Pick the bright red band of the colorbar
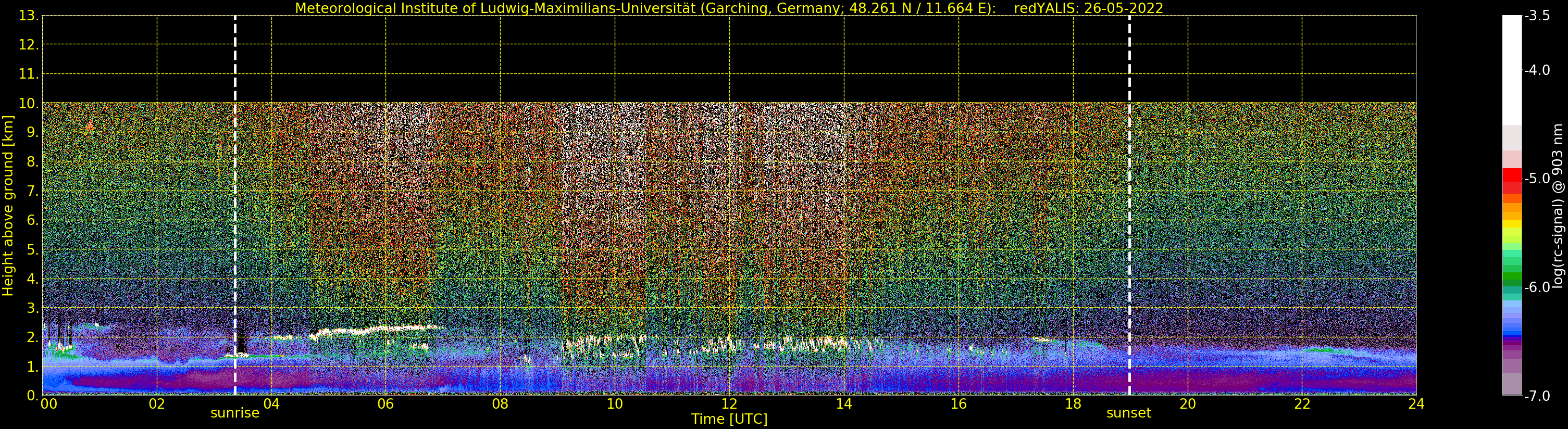The height and width of the screenshot is (429, 1568). tap(1512, 175)
